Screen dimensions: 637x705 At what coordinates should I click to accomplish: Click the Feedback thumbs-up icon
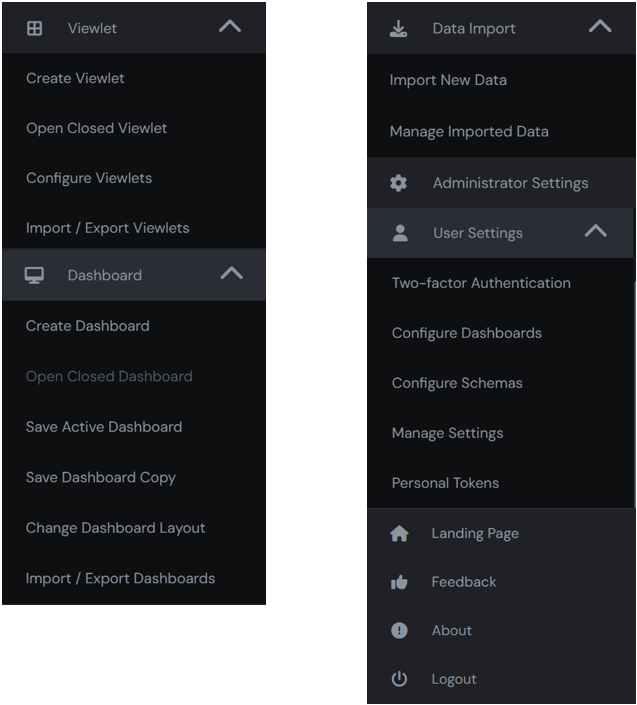(399, 582)
